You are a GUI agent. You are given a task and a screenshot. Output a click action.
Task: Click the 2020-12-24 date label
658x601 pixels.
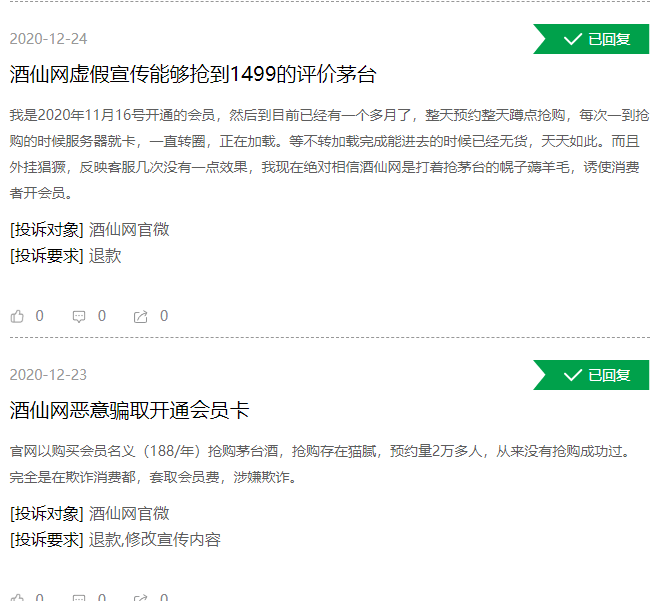pos(48,39)
